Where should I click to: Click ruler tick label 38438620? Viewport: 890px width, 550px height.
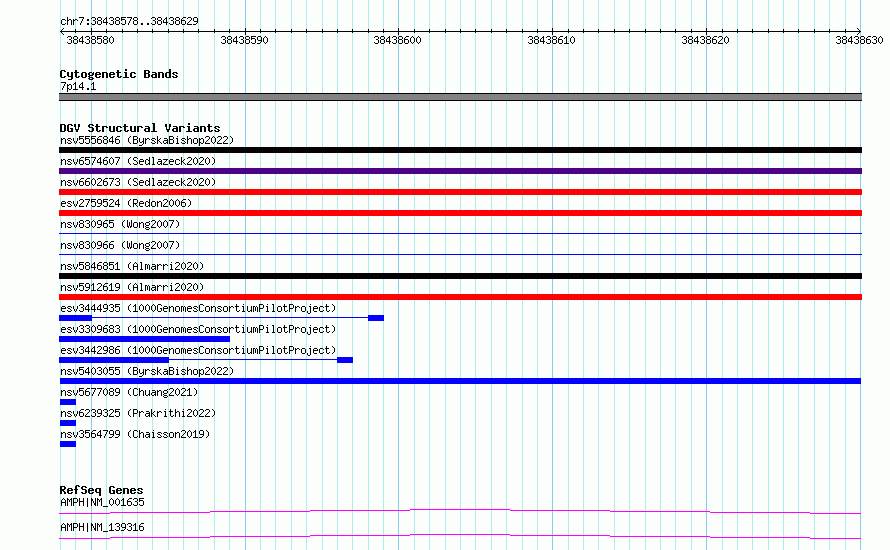(705, 40)
